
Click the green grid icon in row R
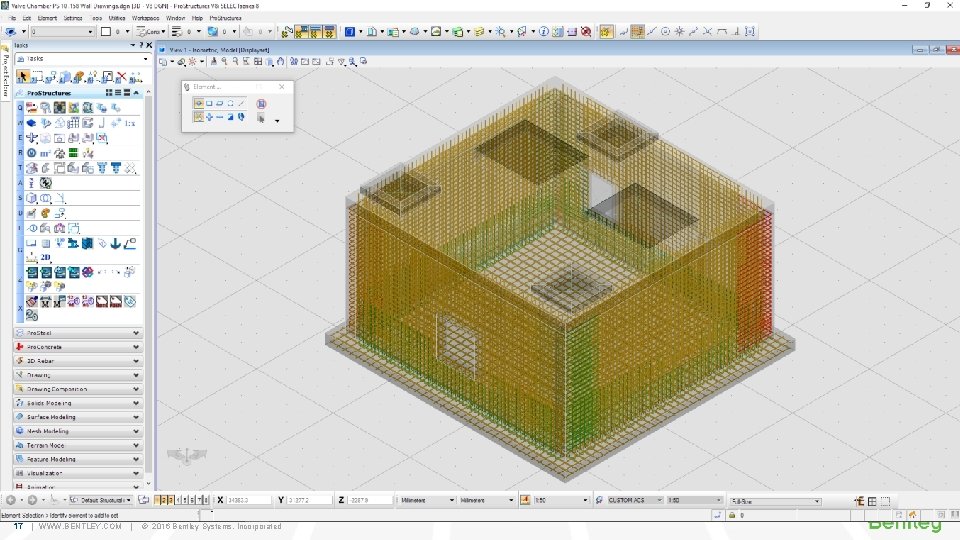pos(73,153)
